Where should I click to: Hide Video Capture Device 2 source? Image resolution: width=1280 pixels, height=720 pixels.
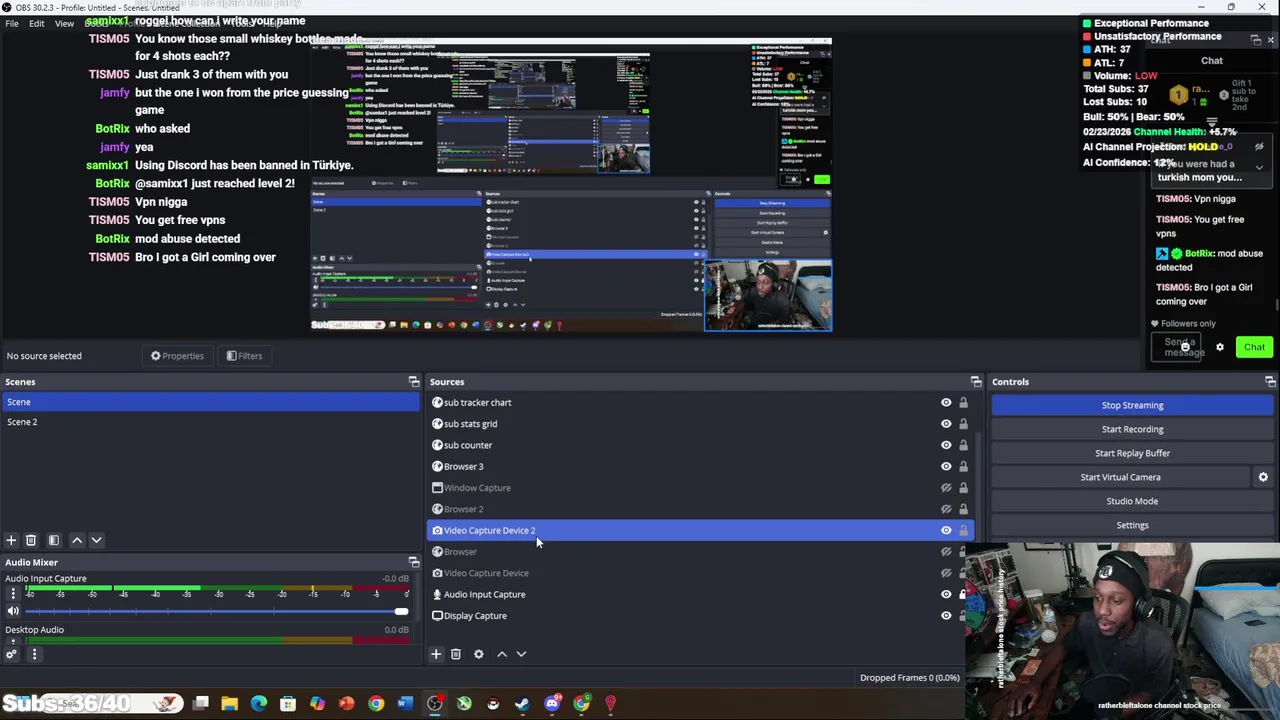[x=946, y=531]
